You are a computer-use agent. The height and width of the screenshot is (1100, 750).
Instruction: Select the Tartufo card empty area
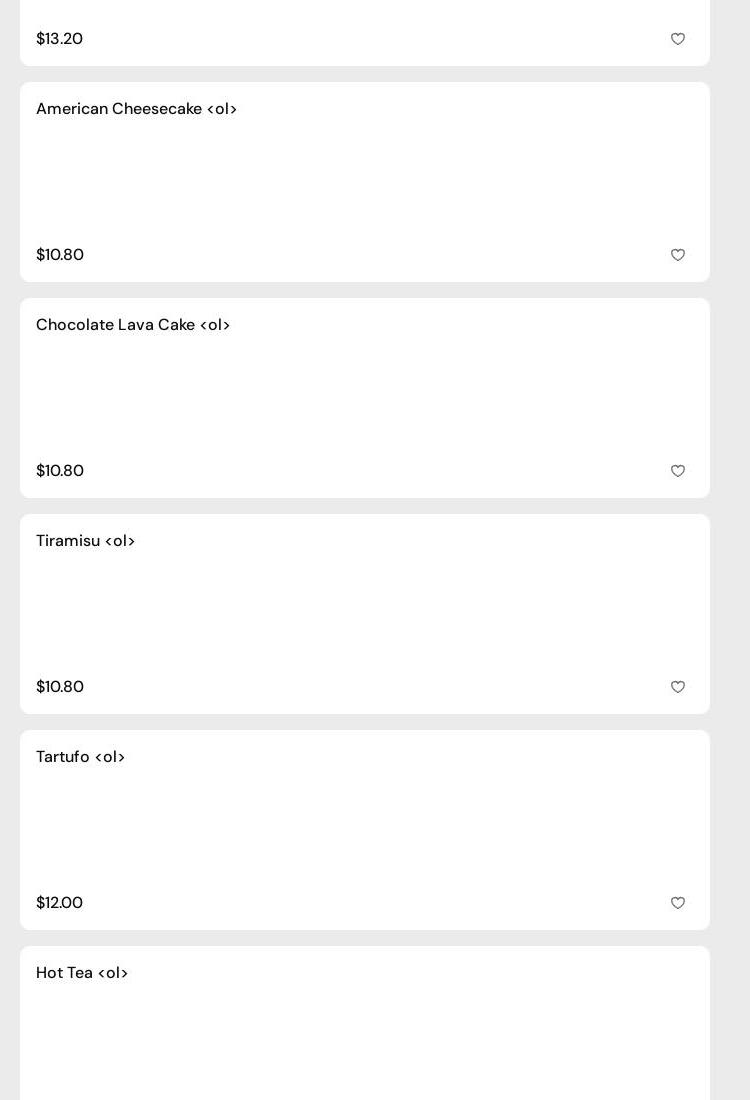pyautogui.click(x=365, y=830)
